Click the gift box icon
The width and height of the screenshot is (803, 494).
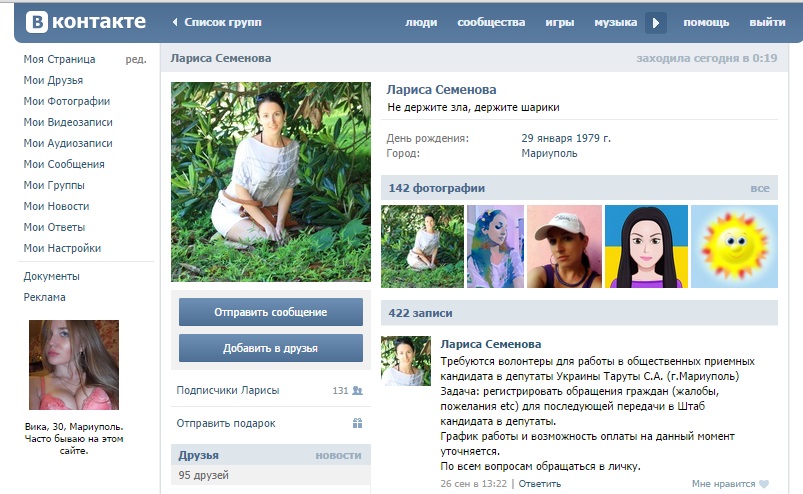pos(357,423)
